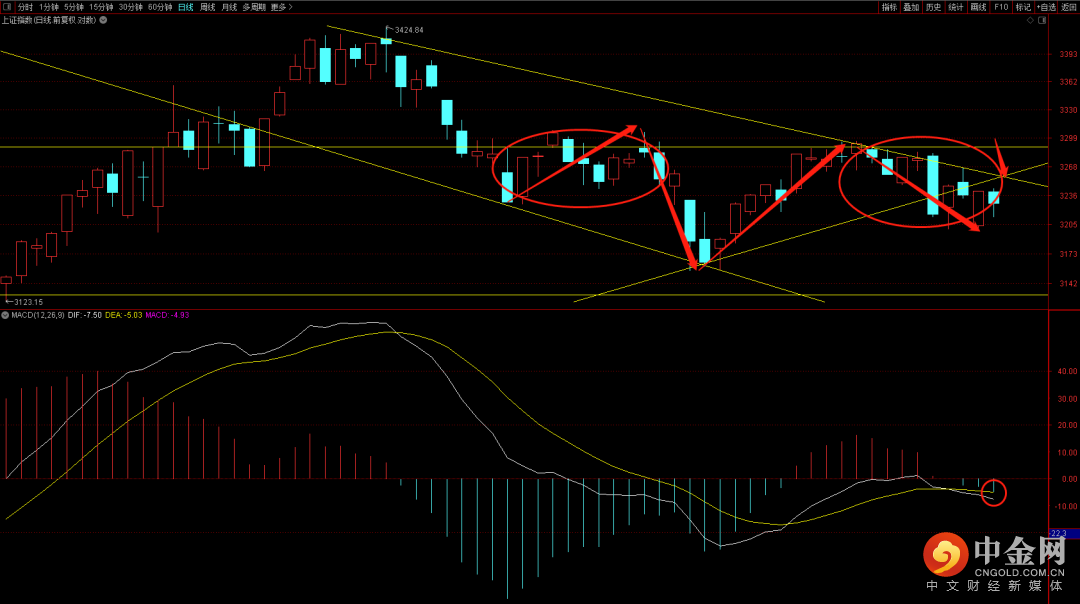This screenshot has height=604, width=1080.
Task: Switch to 周线 weekly chart
Action: pos(207,7)
